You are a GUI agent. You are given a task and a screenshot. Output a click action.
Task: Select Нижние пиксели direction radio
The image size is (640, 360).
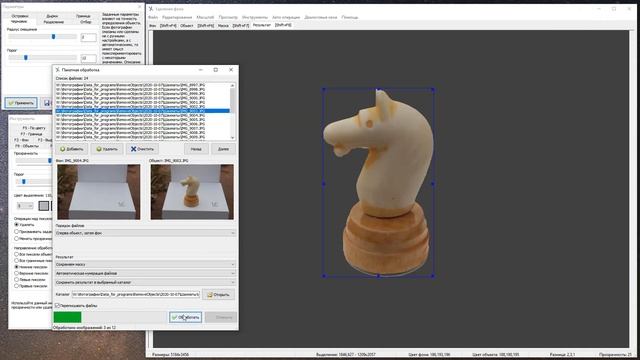point(17,267)
